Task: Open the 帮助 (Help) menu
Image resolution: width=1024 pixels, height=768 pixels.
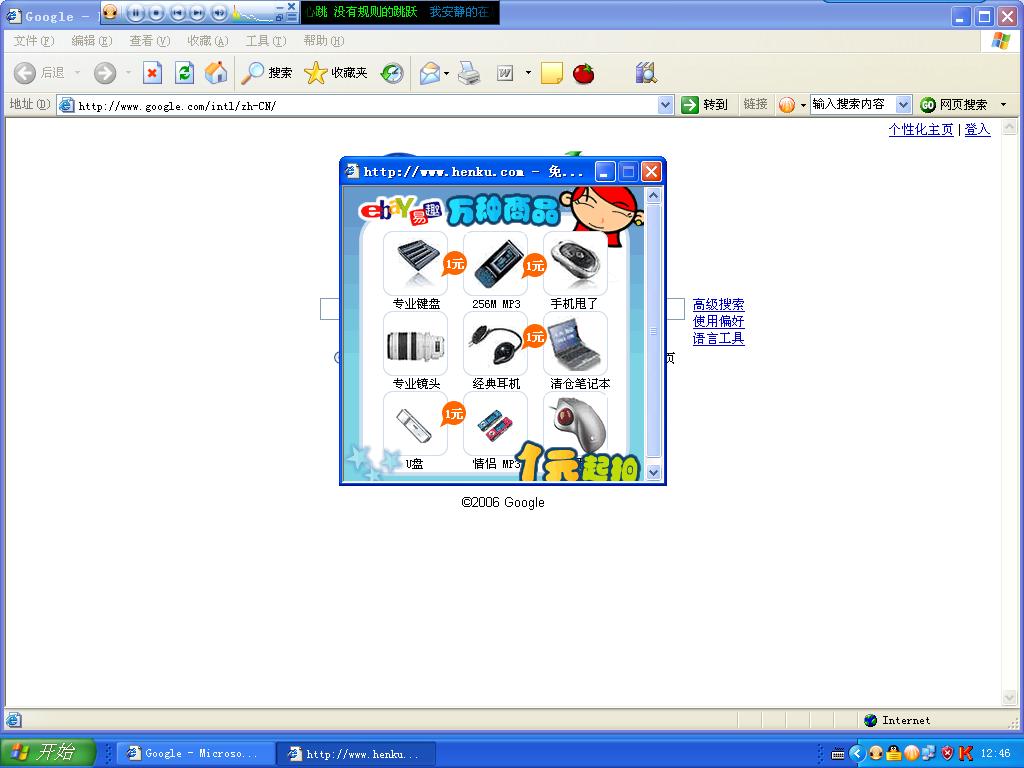Action: pyautogui.click(x=323, y=40)
